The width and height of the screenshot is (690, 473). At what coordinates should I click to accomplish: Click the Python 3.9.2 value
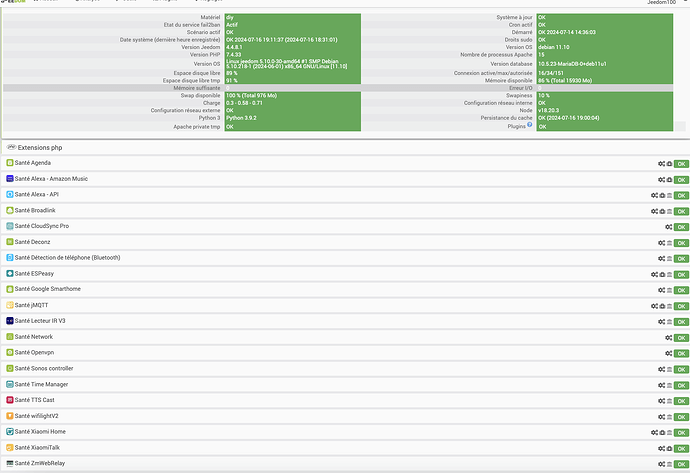(x=241, y=118)
